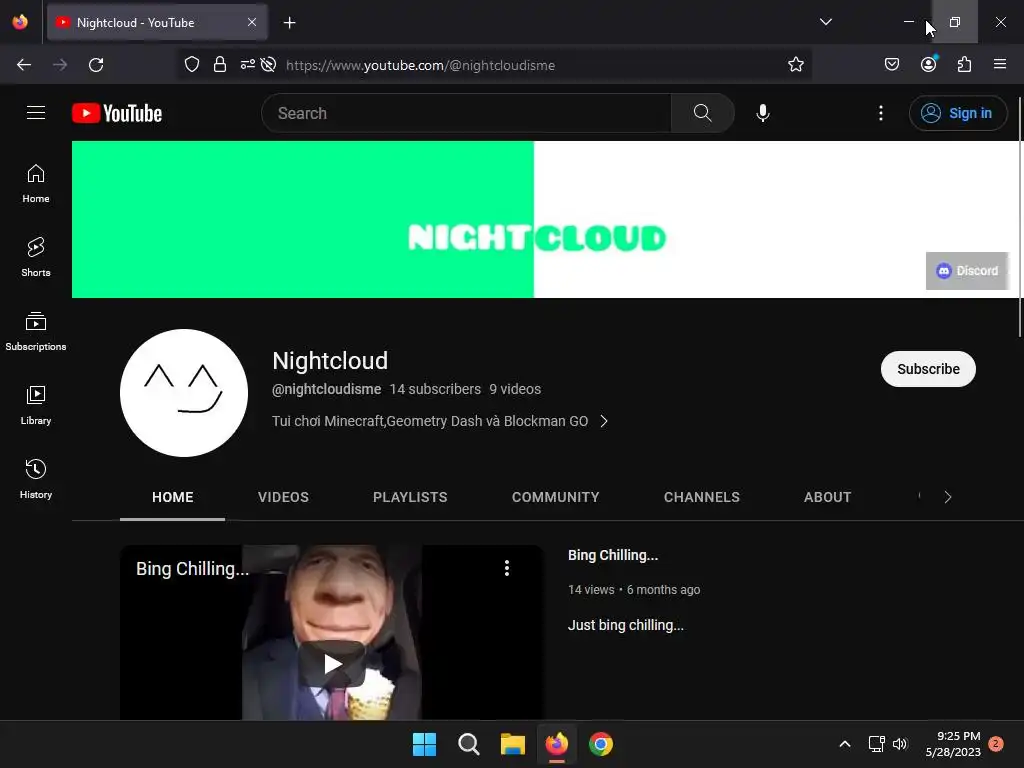Show more channel tabs with right chevron
Screen dimensions: 1024x768
pos(948,497)
